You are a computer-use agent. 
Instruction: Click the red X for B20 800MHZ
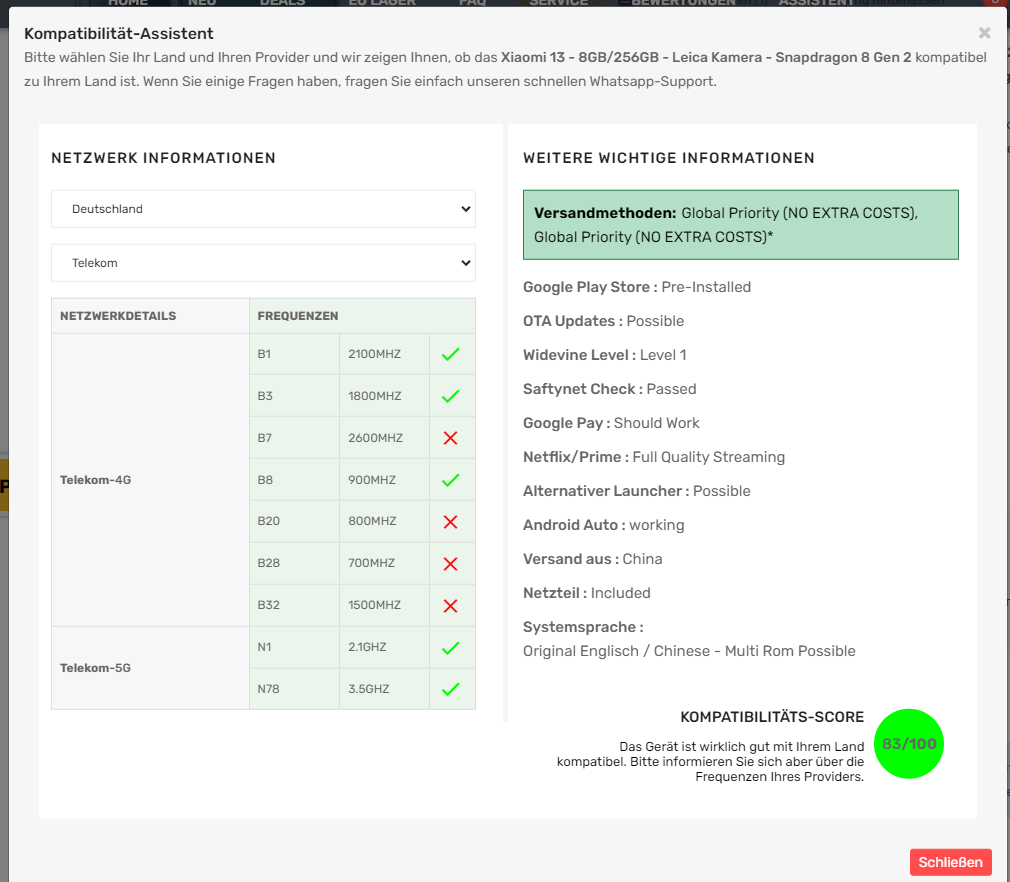tap(450, 522)
